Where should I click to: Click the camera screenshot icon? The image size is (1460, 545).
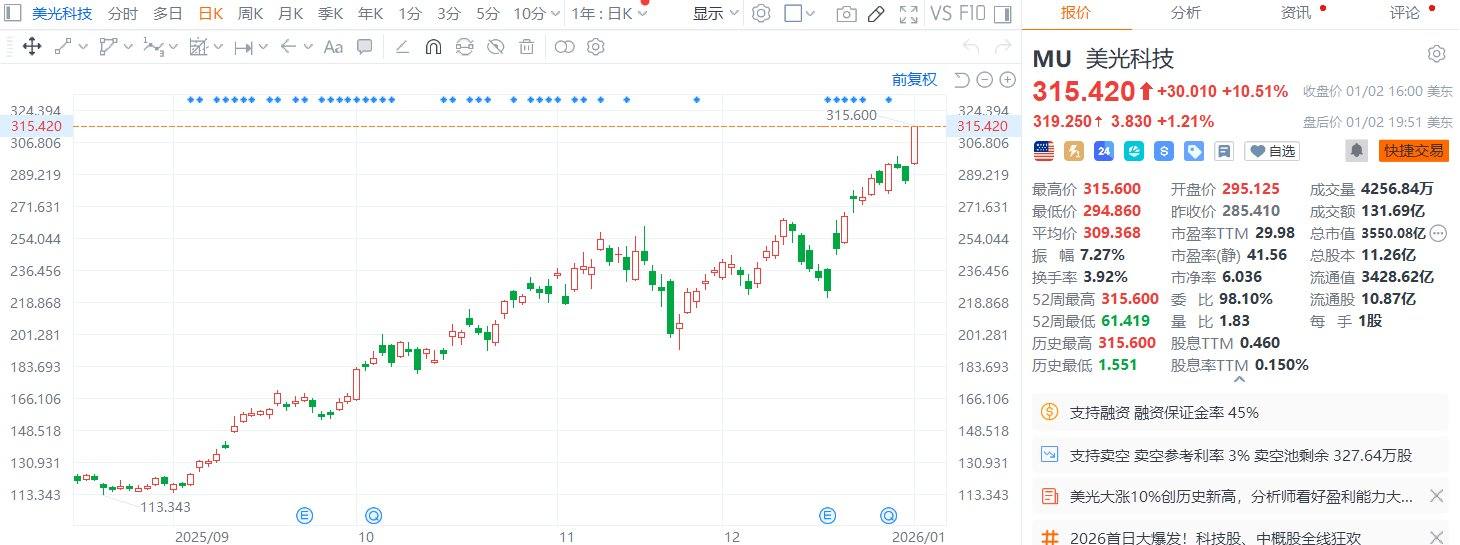846,13
